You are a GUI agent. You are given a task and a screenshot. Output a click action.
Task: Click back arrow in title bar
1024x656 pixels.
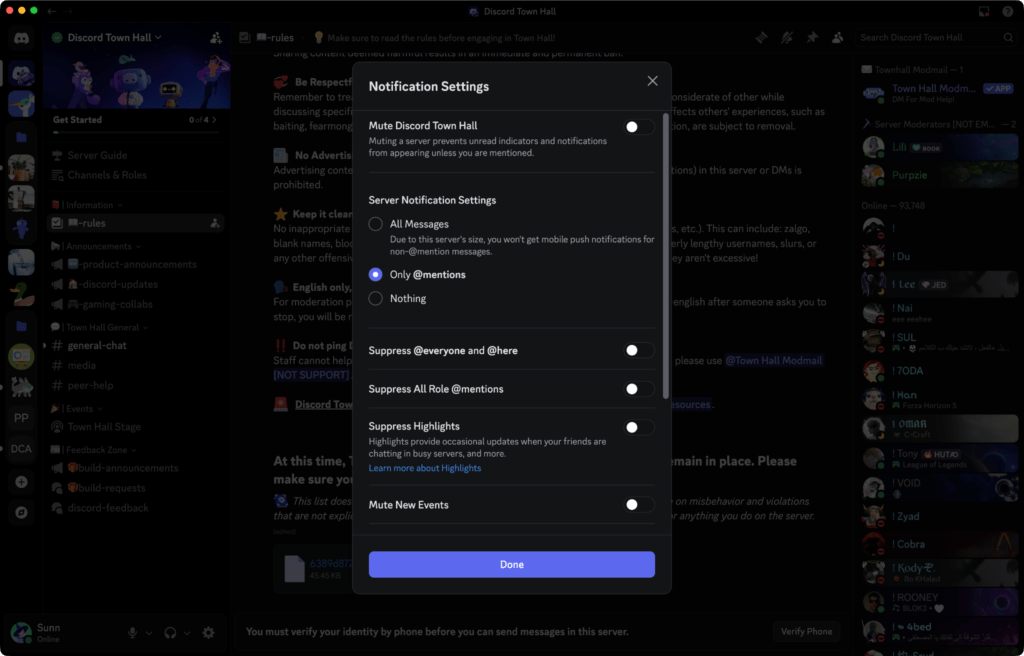pyautogui.click(x=52, y=11)
